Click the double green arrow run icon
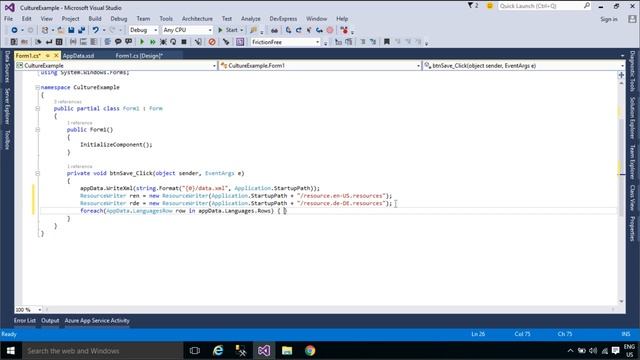Viewport: 640px width, 360px height. 152,42
